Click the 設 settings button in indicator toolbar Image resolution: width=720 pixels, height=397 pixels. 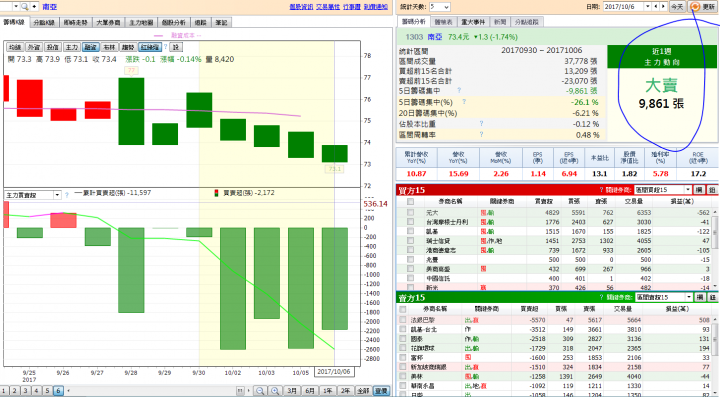175,47
